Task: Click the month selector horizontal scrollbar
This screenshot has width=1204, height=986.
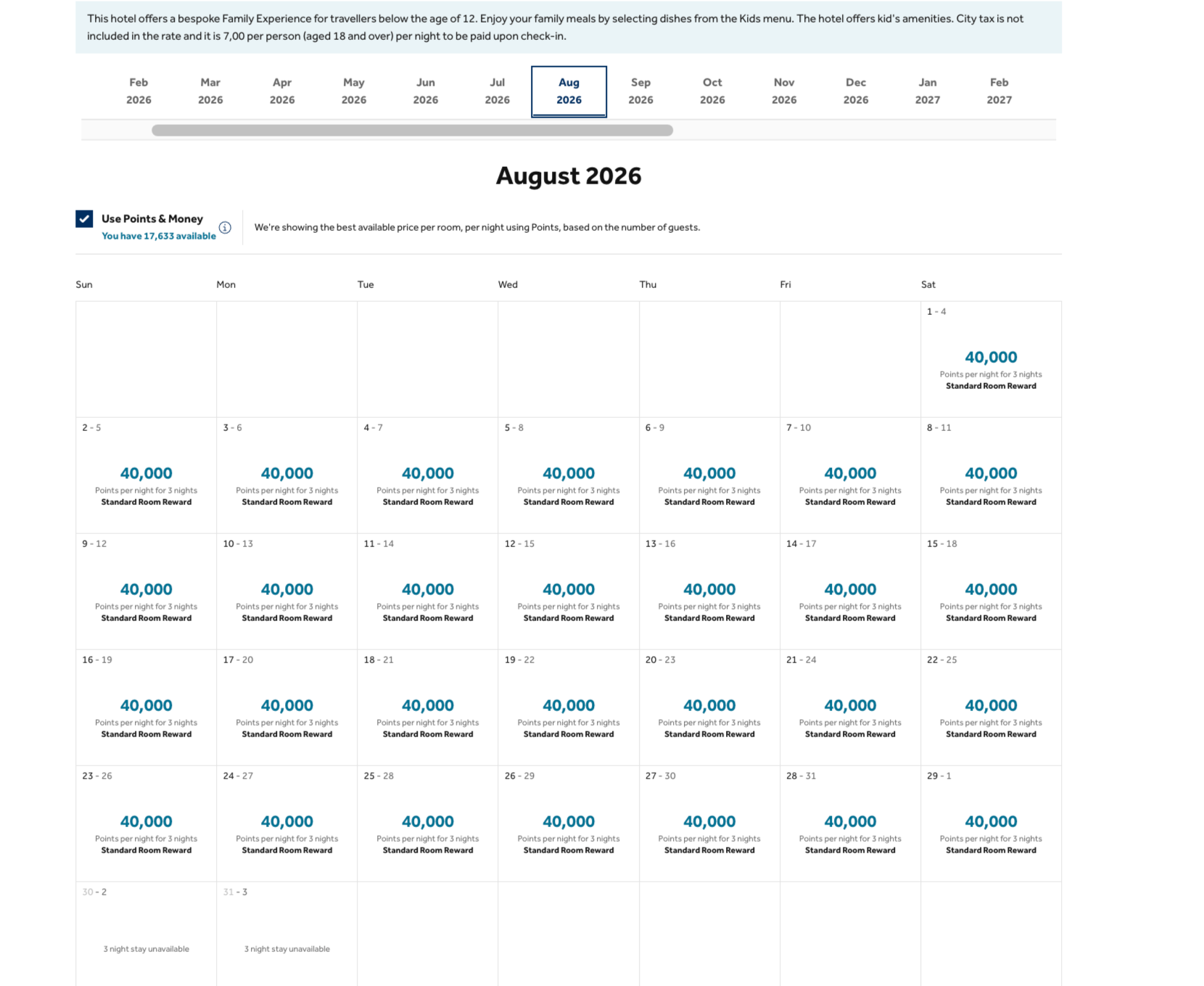Action: (412, 131)
